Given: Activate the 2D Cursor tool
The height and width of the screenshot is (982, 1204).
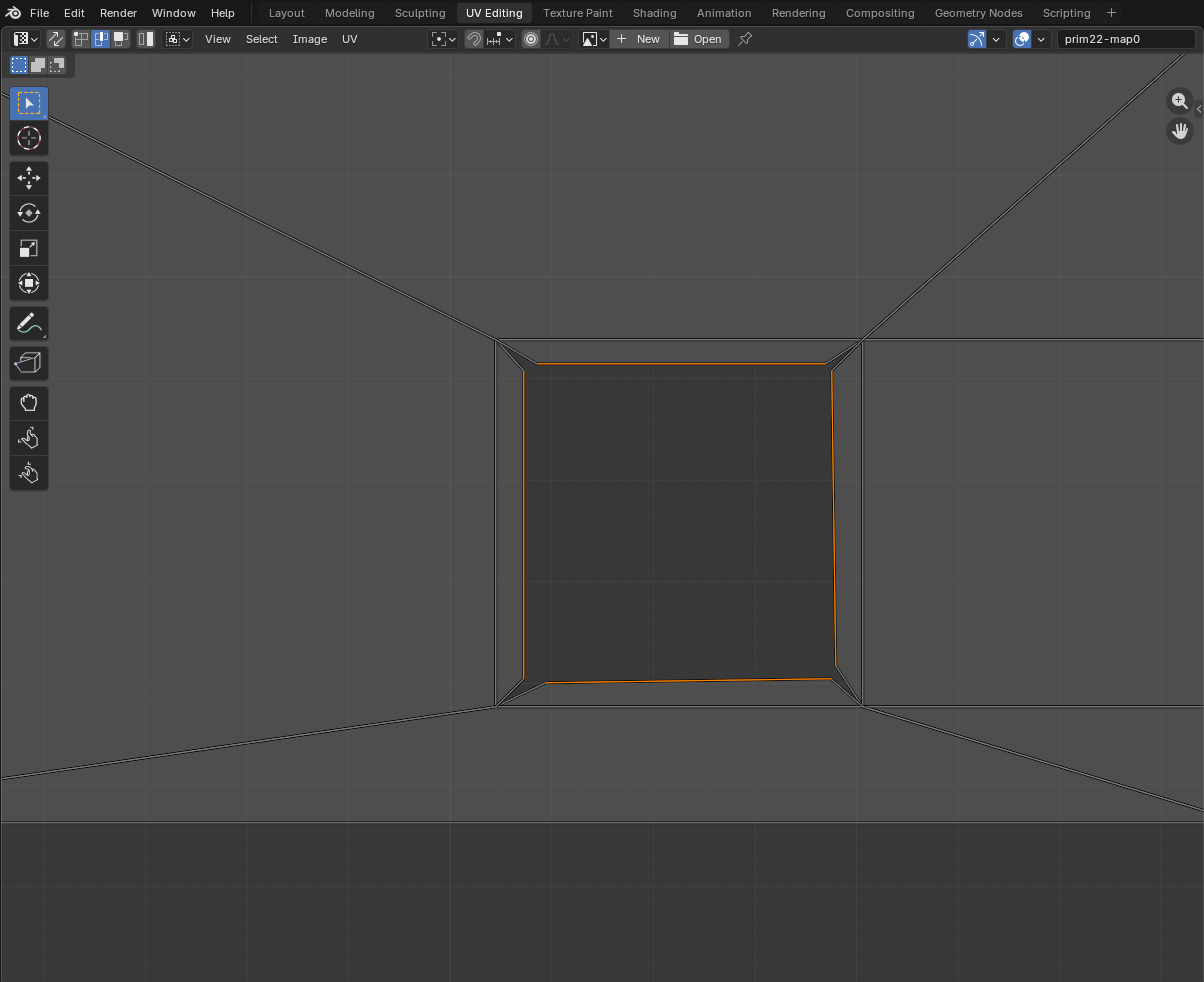Looking at the screenshot, I should tap(28, 138).
